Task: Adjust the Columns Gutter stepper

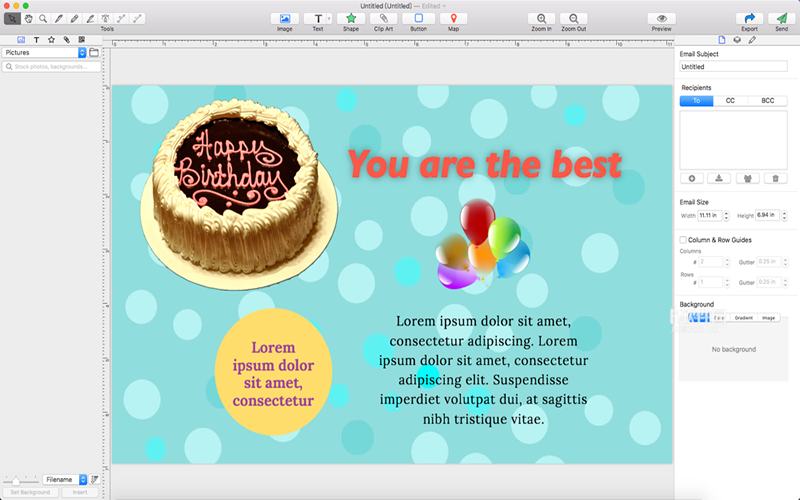Action: click(x=785, y=262)
